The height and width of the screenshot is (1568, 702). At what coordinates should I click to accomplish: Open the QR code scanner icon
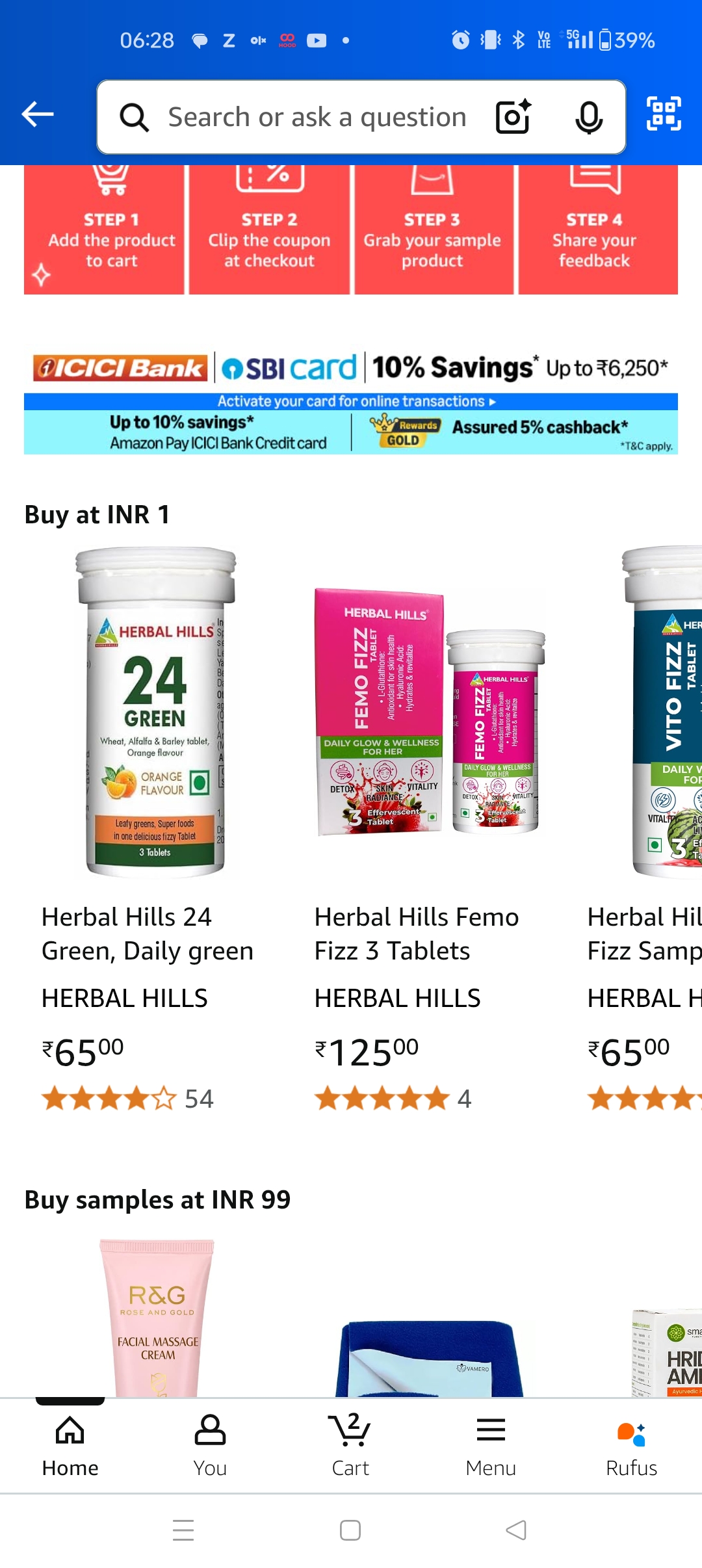[664, 114]
